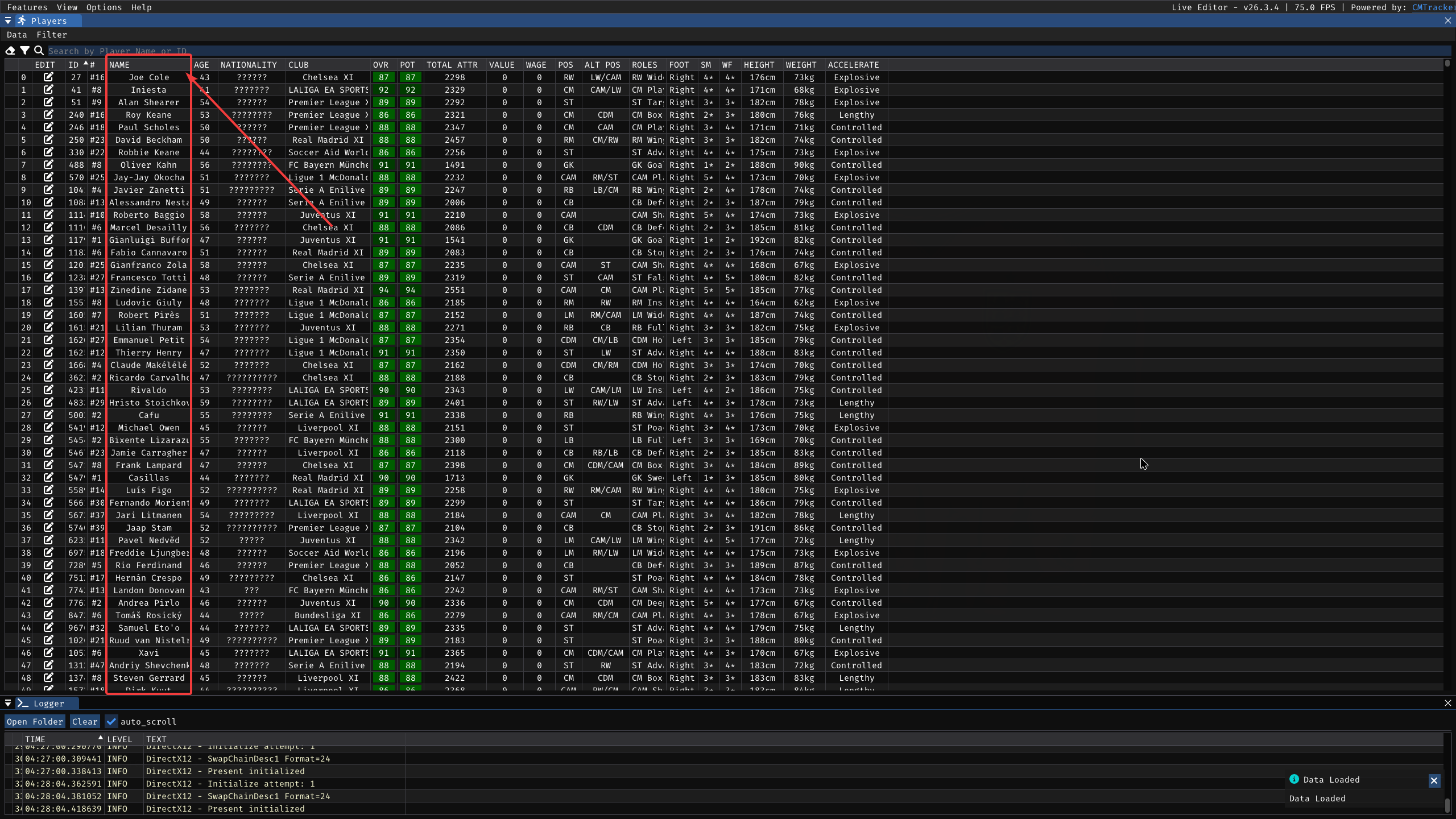Open the Data menu in Players
The width and height of the screenshot is (1456, 819).
pos(17,35)
